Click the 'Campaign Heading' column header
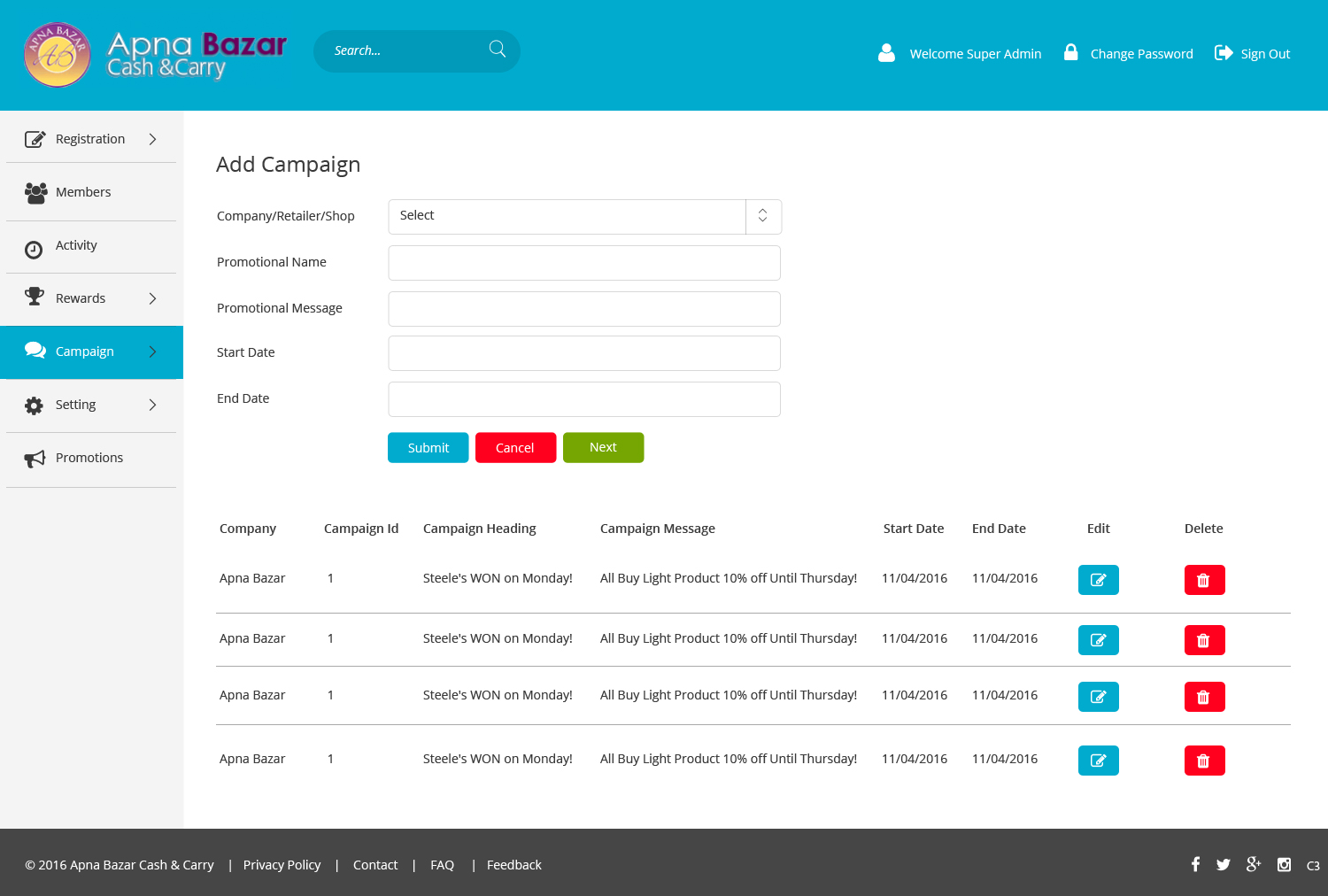 (480, 529)
